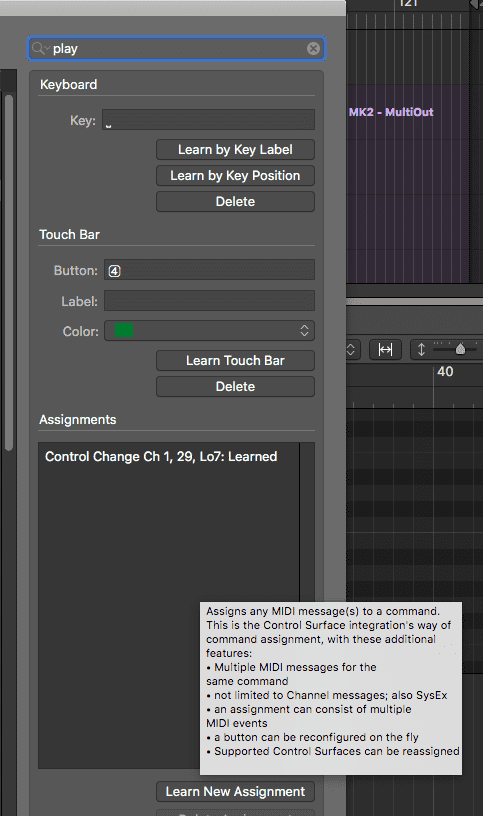Delete the Touch Bar assignment
Viewport: 483px width, 816px height.
click(235, 386)
